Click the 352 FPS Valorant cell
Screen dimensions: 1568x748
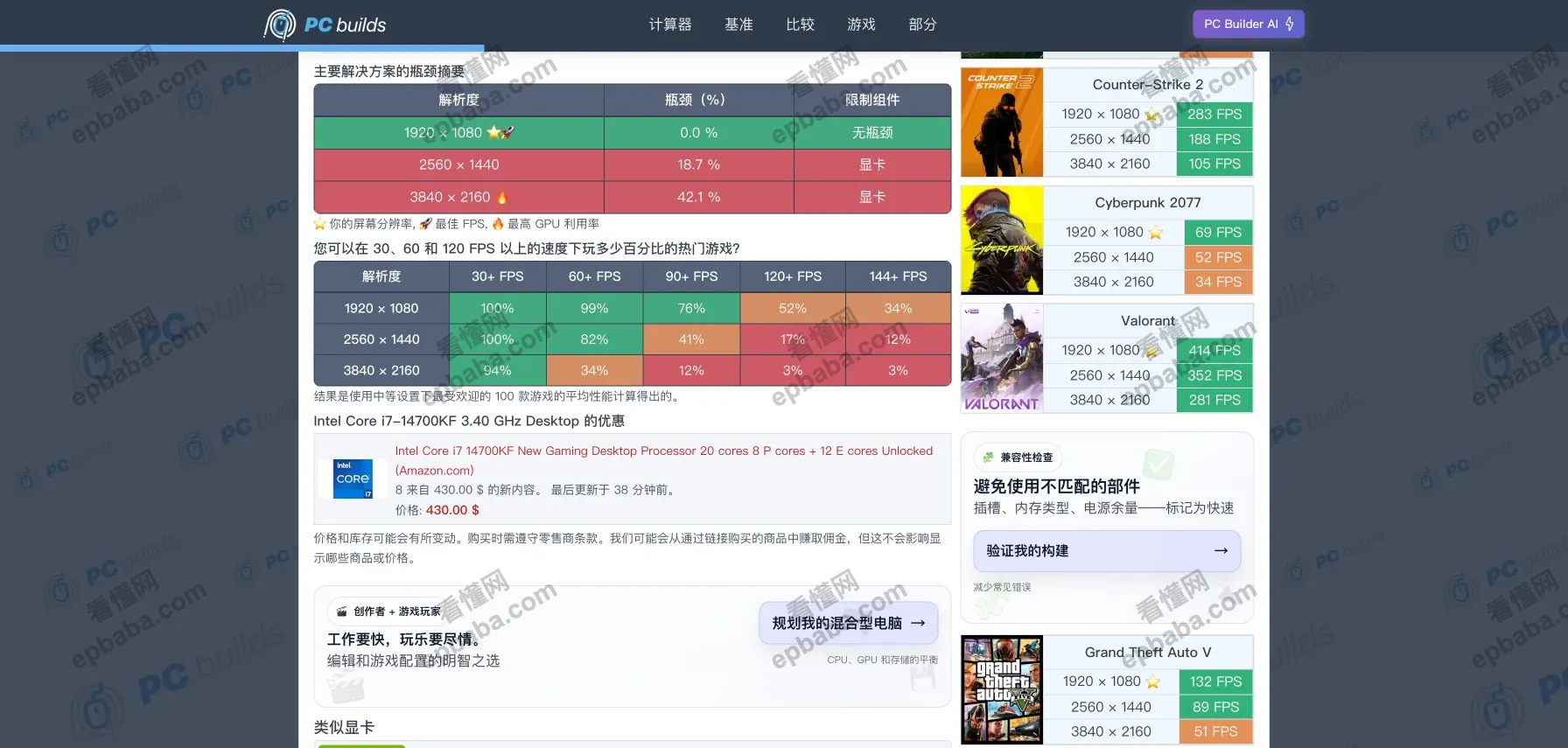[x=1214, y=375]
